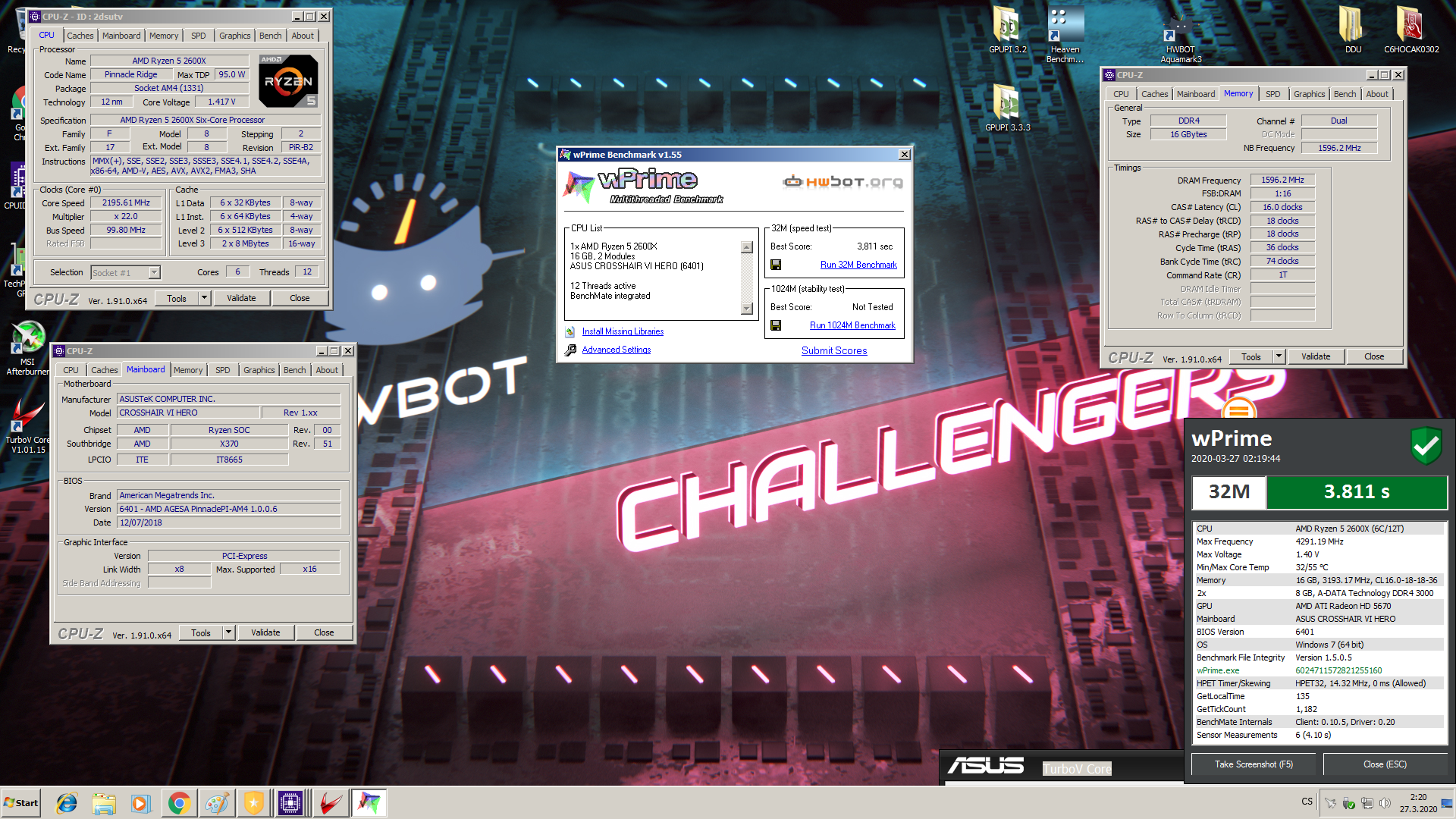1456x819 pixels.
Task: Open Windows Explorer folder in taskbar
Action: pyautogui.click(x=104, y=803)
